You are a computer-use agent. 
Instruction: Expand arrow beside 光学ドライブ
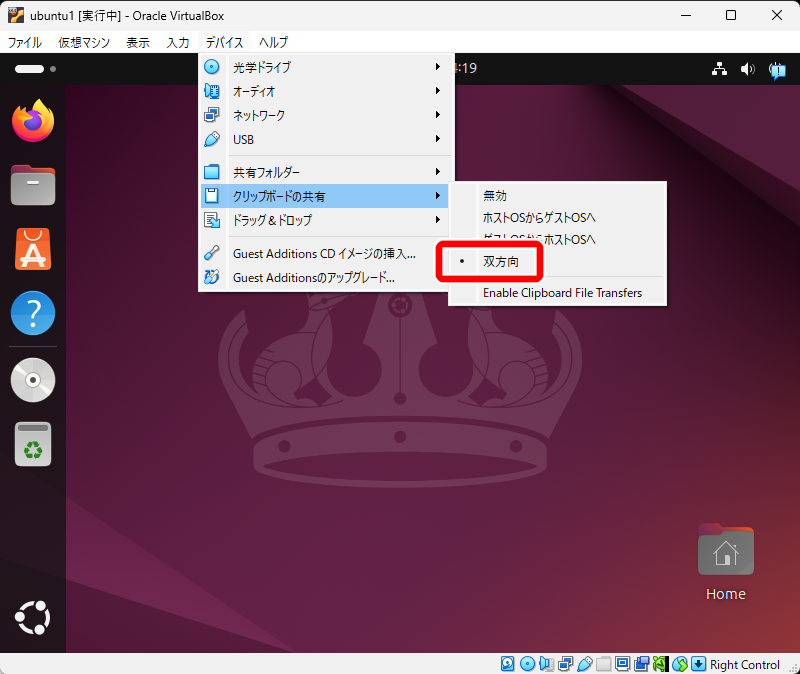438,66
